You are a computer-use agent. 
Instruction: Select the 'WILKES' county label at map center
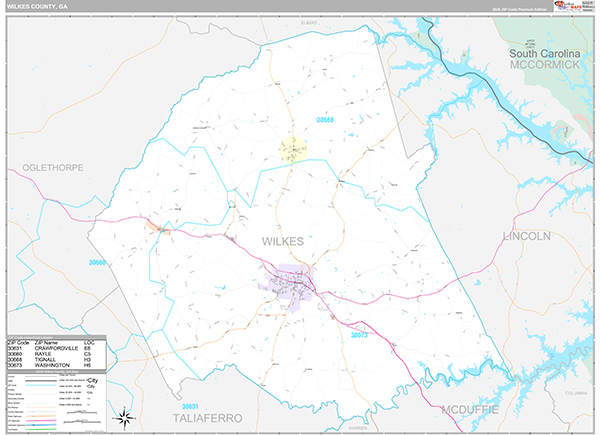[283, 241]
